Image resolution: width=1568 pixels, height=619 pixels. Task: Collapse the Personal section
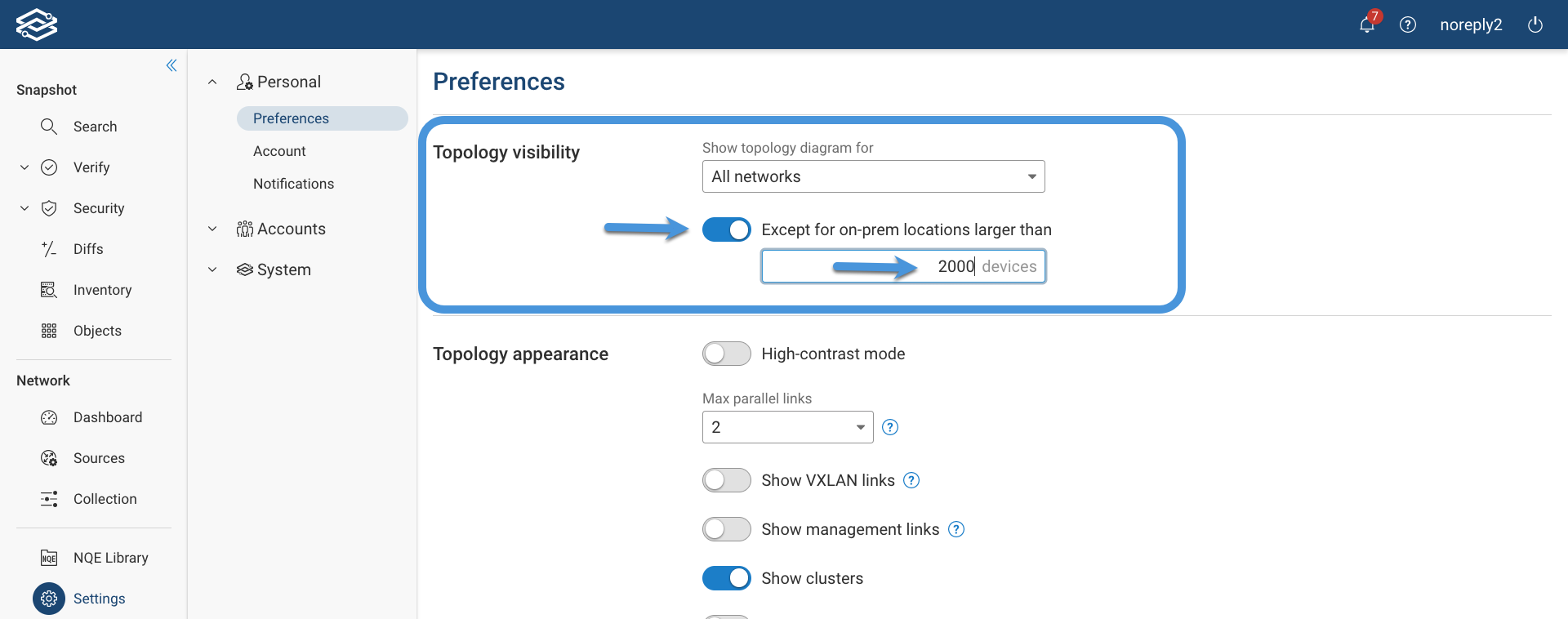point(212,82)
